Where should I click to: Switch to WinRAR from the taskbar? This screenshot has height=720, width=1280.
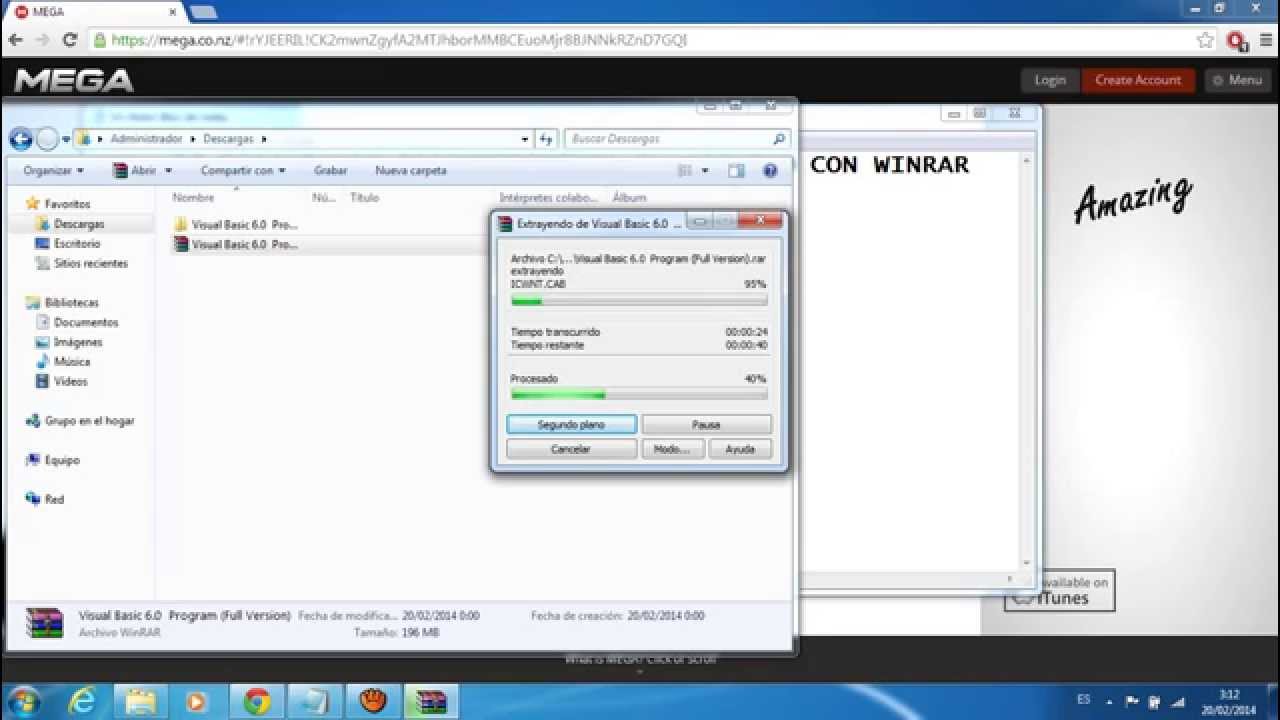click(x=431, y=701)
